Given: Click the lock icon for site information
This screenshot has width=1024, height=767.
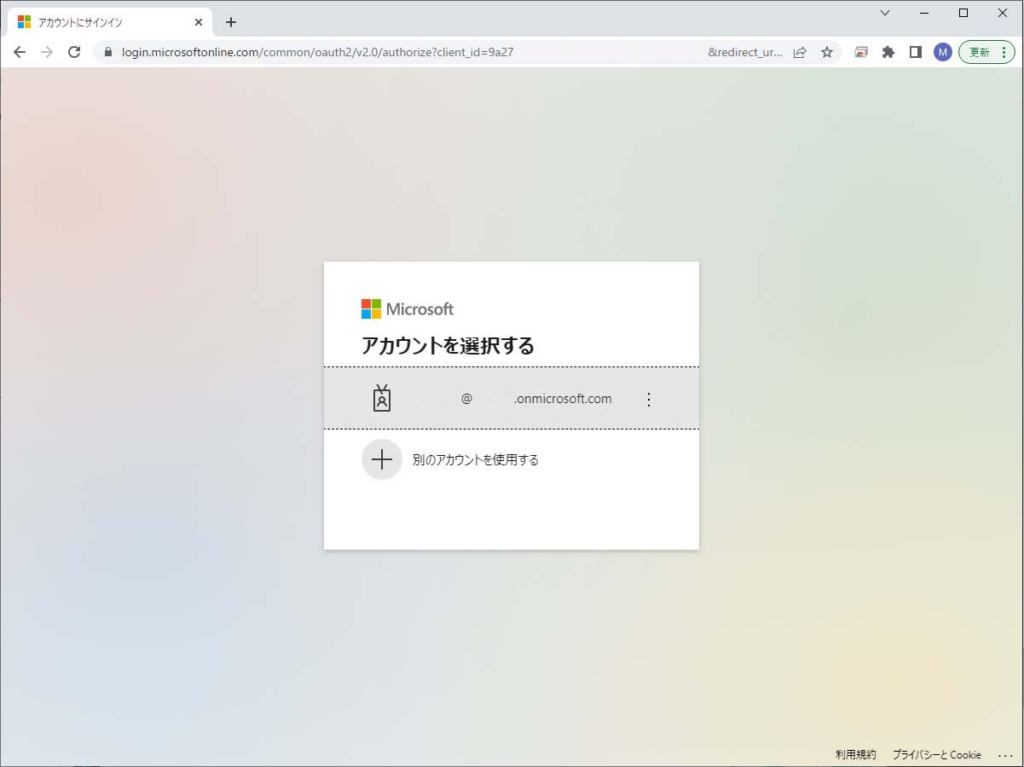Looking at the screenshot, I should pos(108,52).
